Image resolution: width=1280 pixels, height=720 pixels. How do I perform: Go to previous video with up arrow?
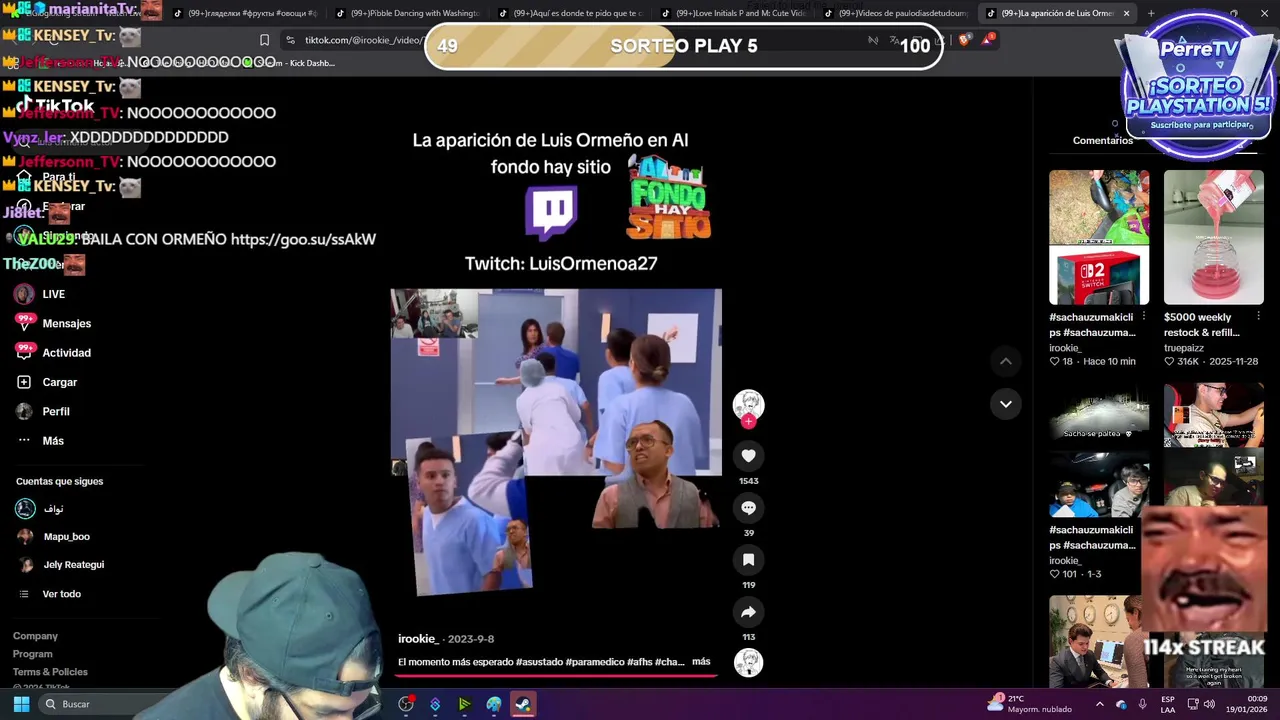point(1006,361)
